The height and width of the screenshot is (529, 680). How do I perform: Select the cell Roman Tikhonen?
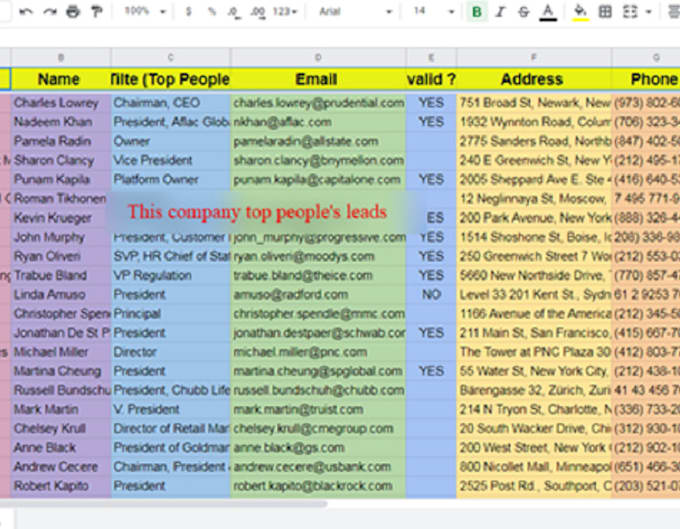pyautogui.click(x=61, y=199)
